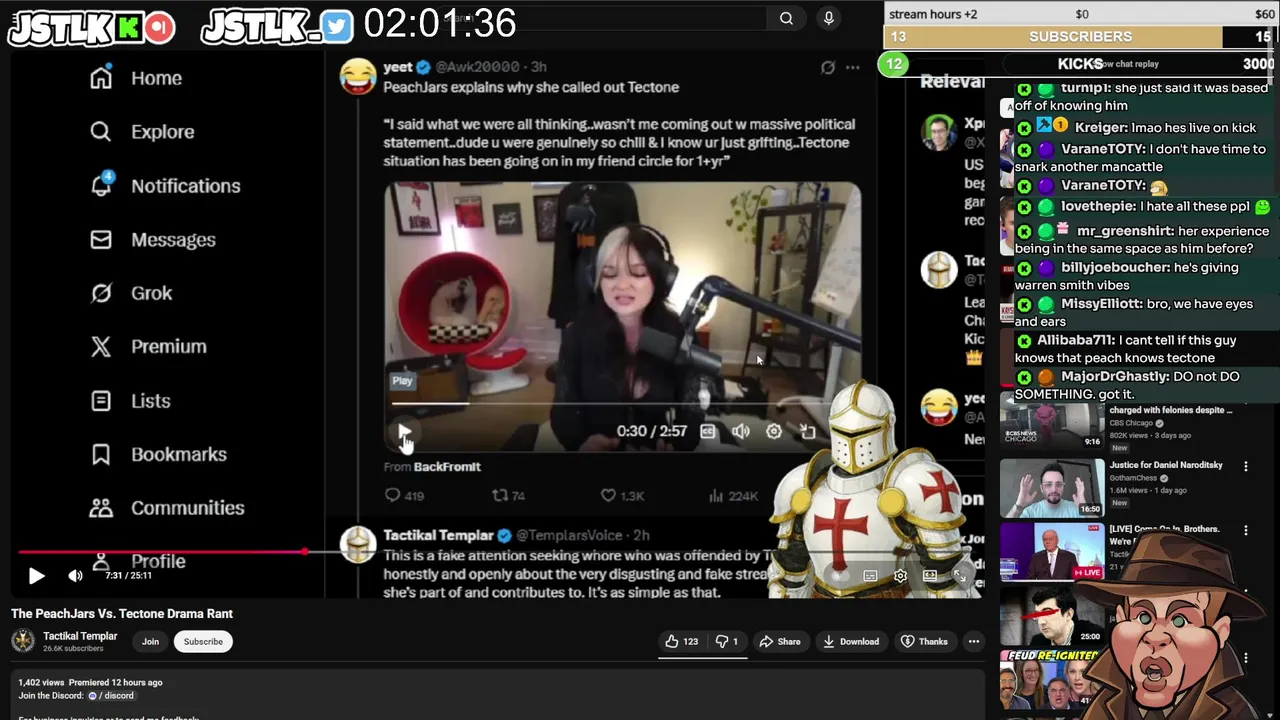Open menu for LIVE Come On In video
This screenshot has height=720, width=1280.
point(1246,530)
